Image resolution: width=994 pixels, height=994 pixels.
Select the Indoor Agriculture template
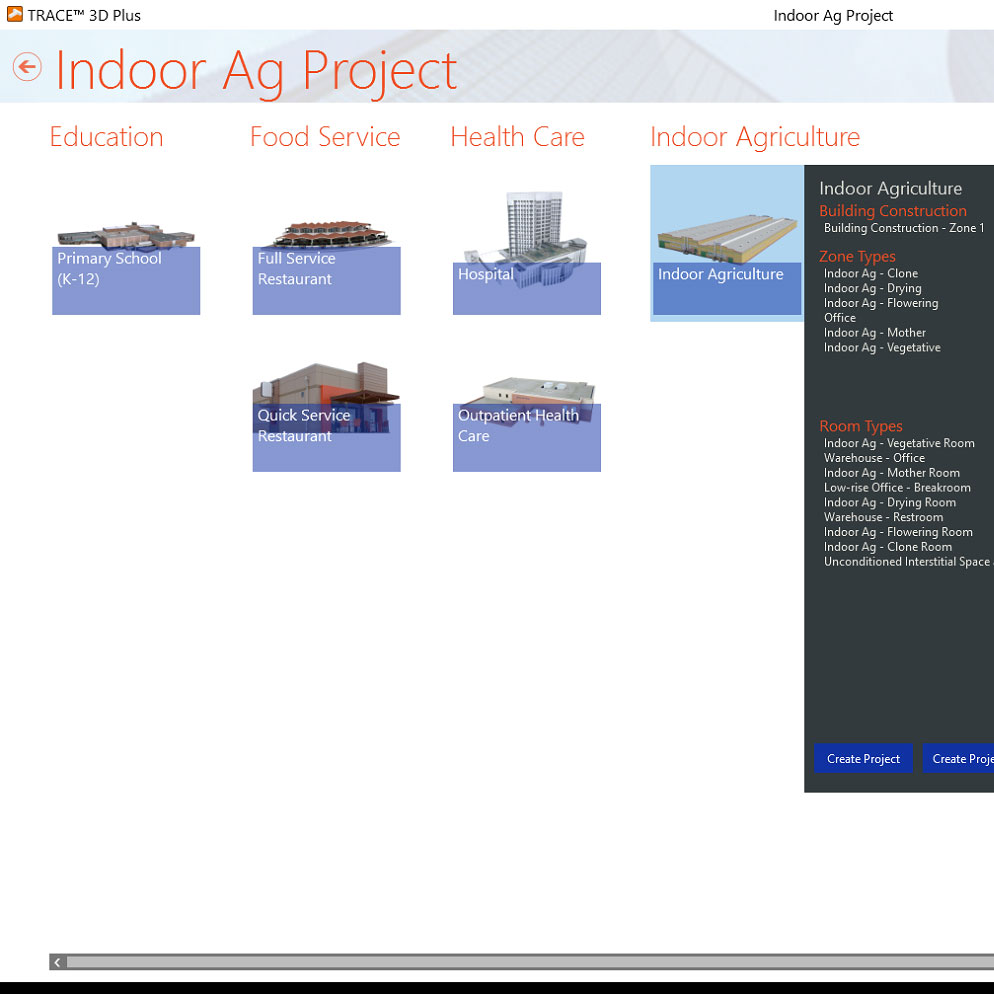pos(726,243)
